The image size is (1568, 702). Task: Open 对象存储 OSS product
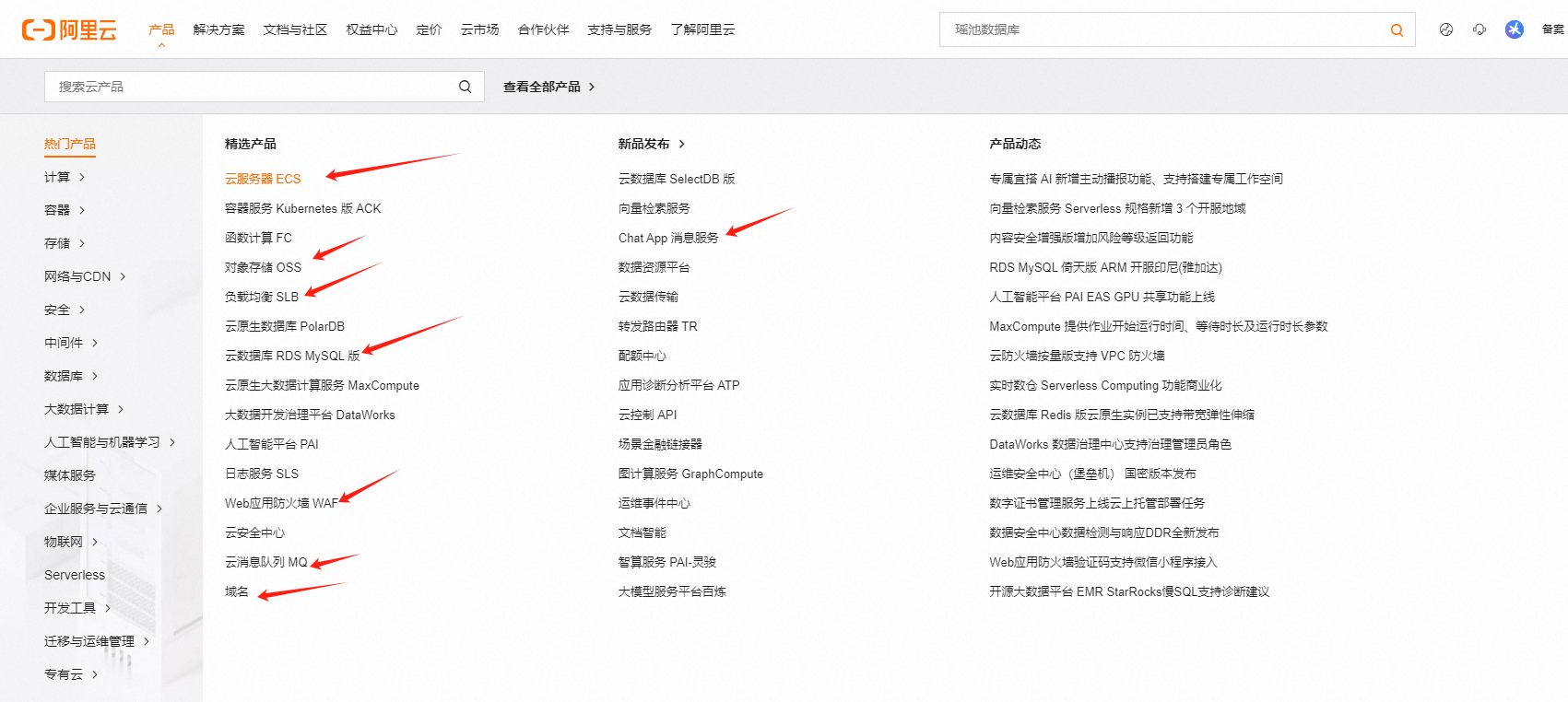(263, 267)
